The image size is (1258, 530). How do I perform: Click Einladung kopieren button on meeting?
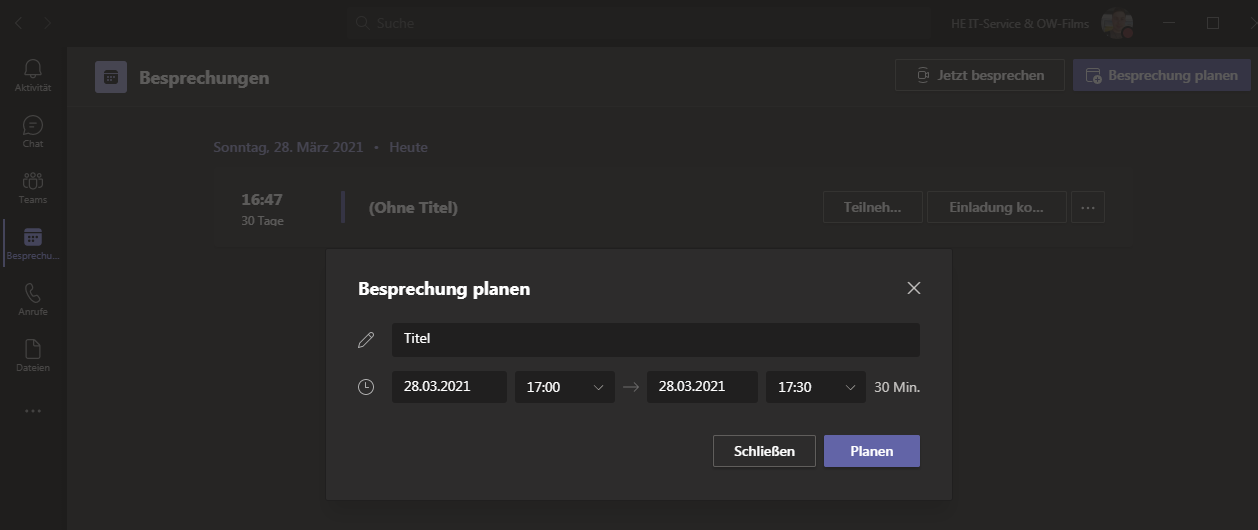click(x=996, y=208)
